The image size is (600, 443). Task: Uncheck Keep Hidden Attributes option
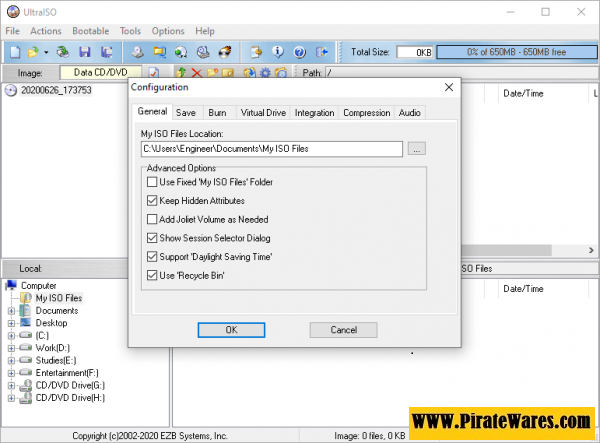pos(152,201)
